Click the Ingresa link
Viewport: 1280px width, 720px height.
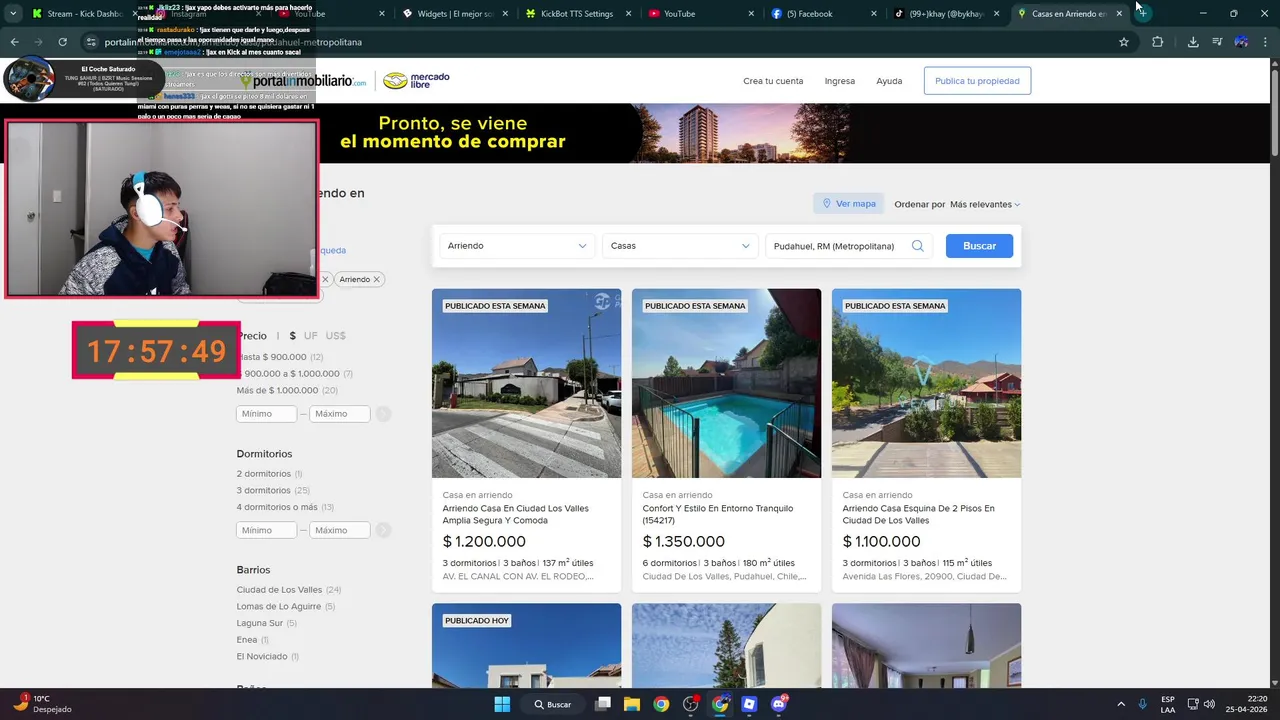click(x=840, y=81)
